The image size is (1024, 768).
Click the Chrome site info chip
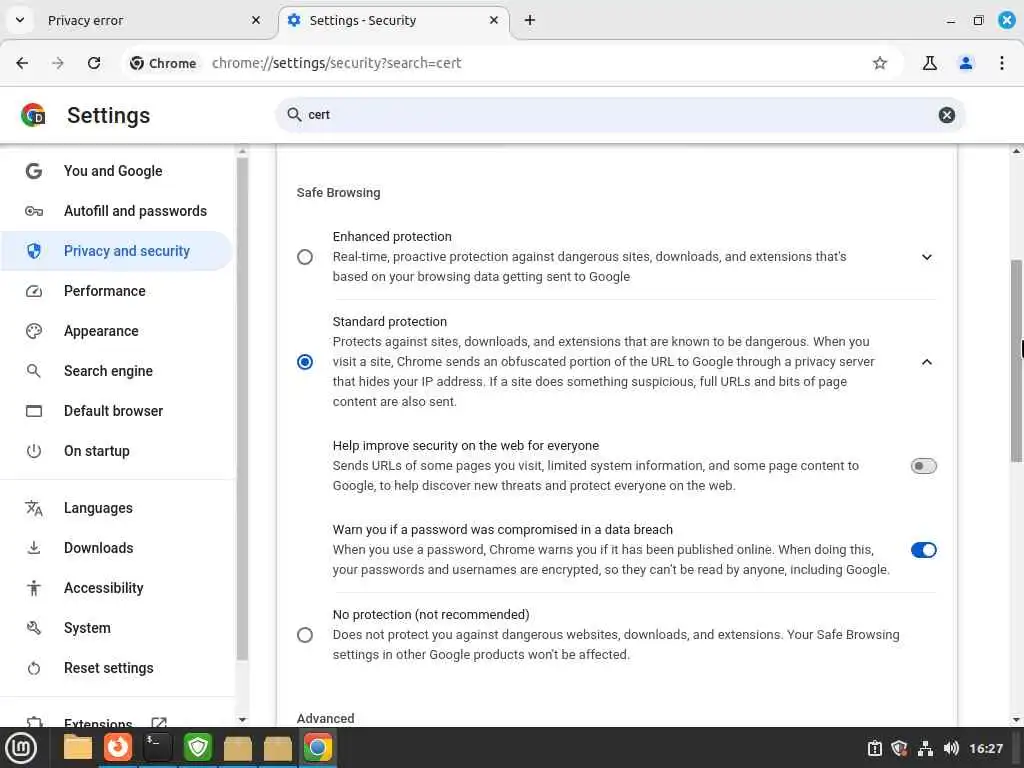[163, 63]
